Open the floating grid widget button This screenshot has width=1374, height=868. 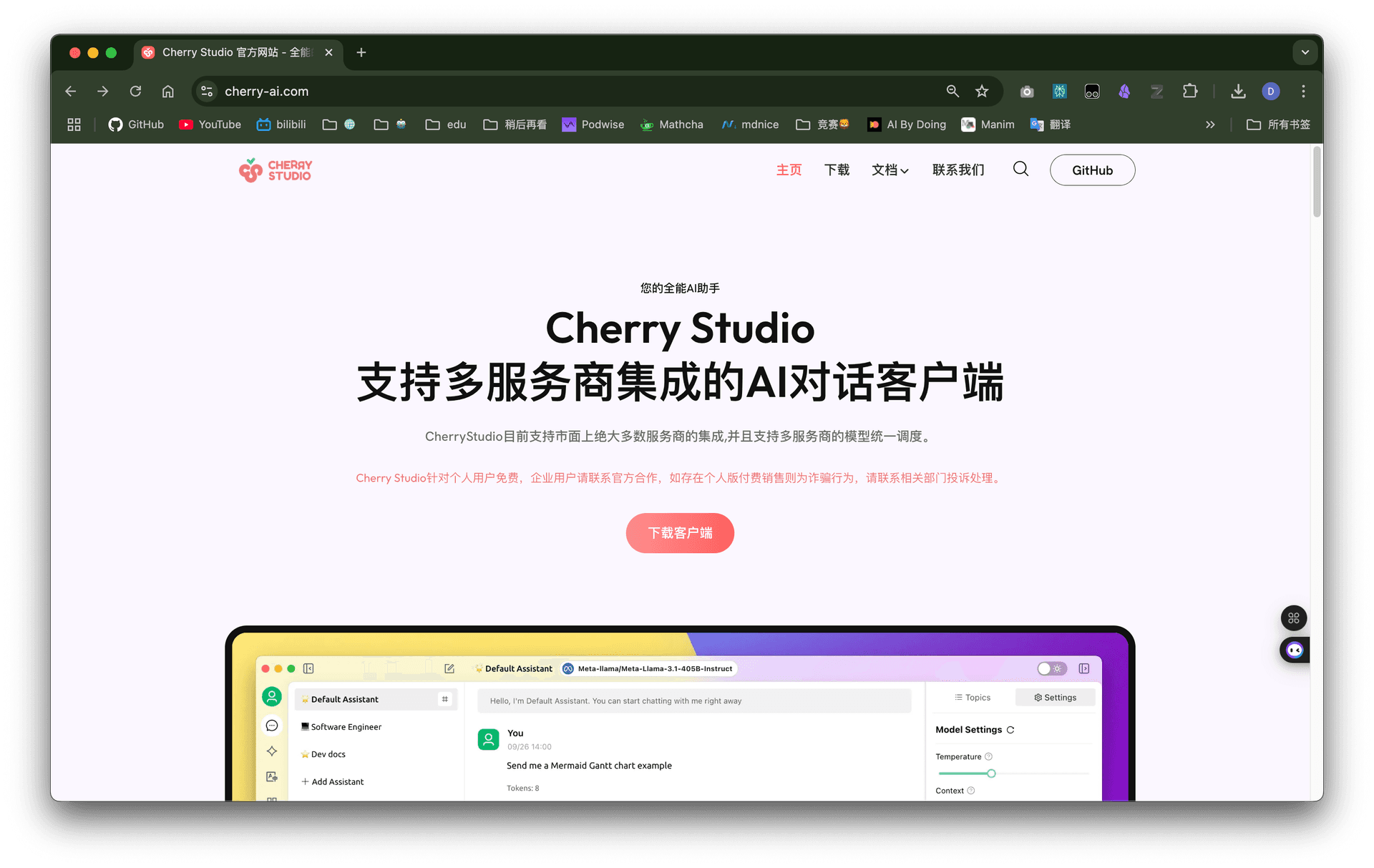1294,618
